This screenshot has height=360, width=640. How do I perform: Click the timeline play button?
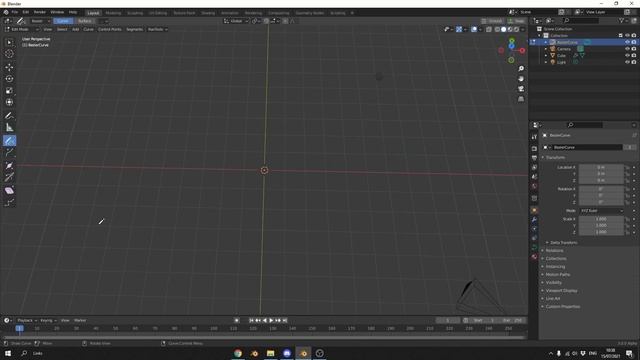(x=271, y=320)
